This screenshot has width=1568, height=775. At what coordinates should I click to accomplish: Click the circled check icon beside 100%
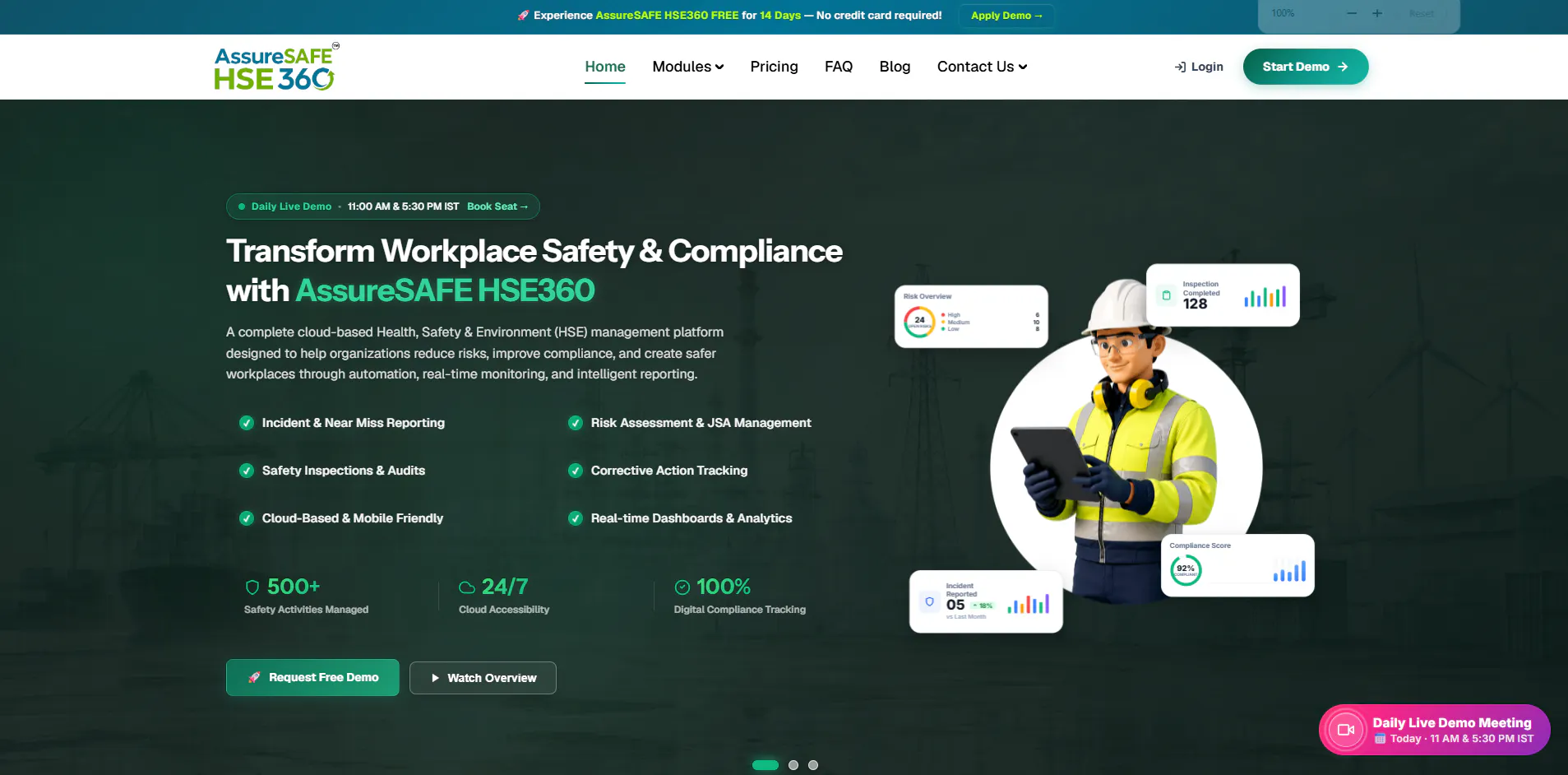pyautogui.click(x=682, y=587)
